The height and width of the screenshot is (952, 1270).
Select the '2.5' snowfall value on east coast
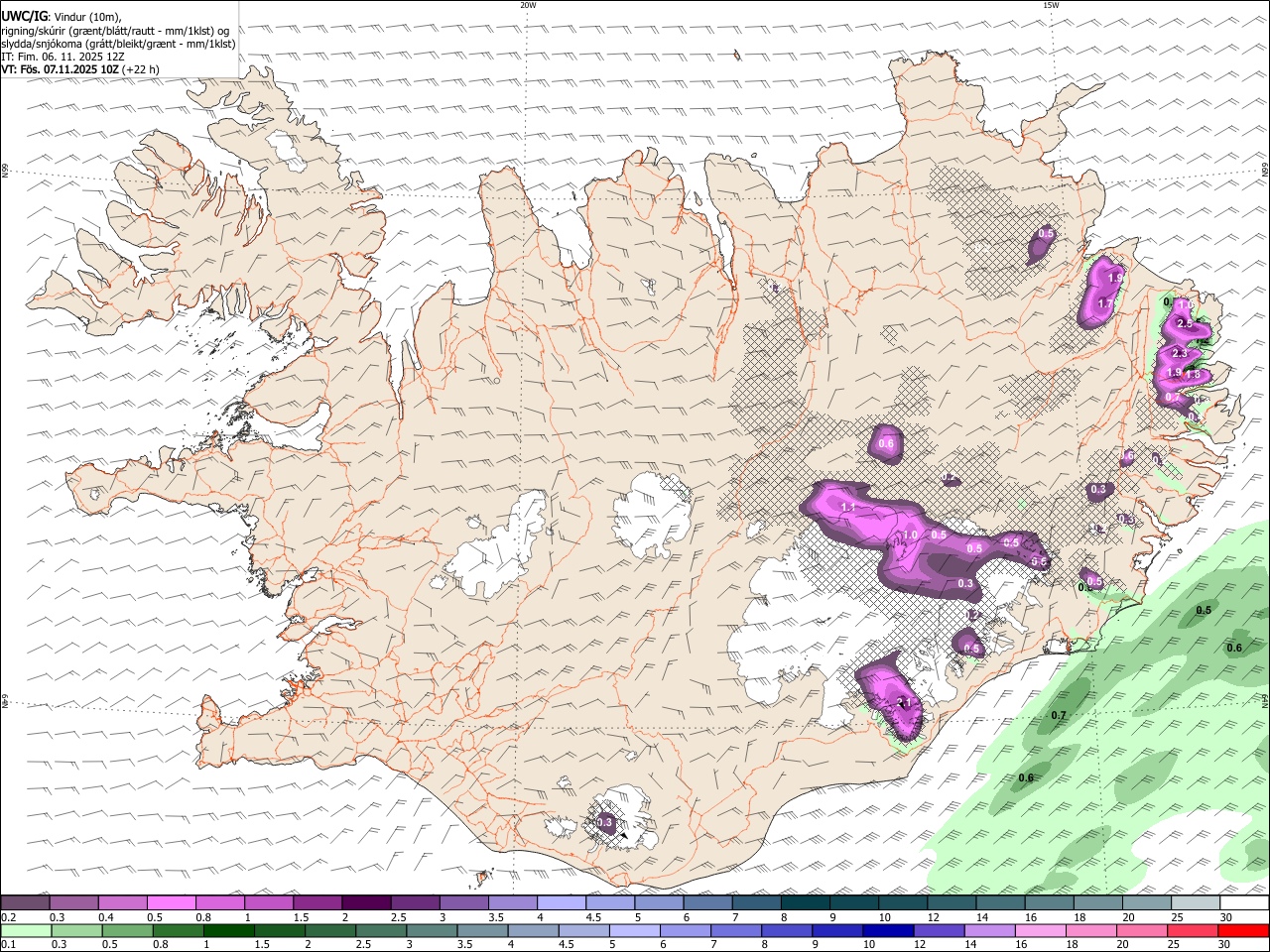point(1184,324)
